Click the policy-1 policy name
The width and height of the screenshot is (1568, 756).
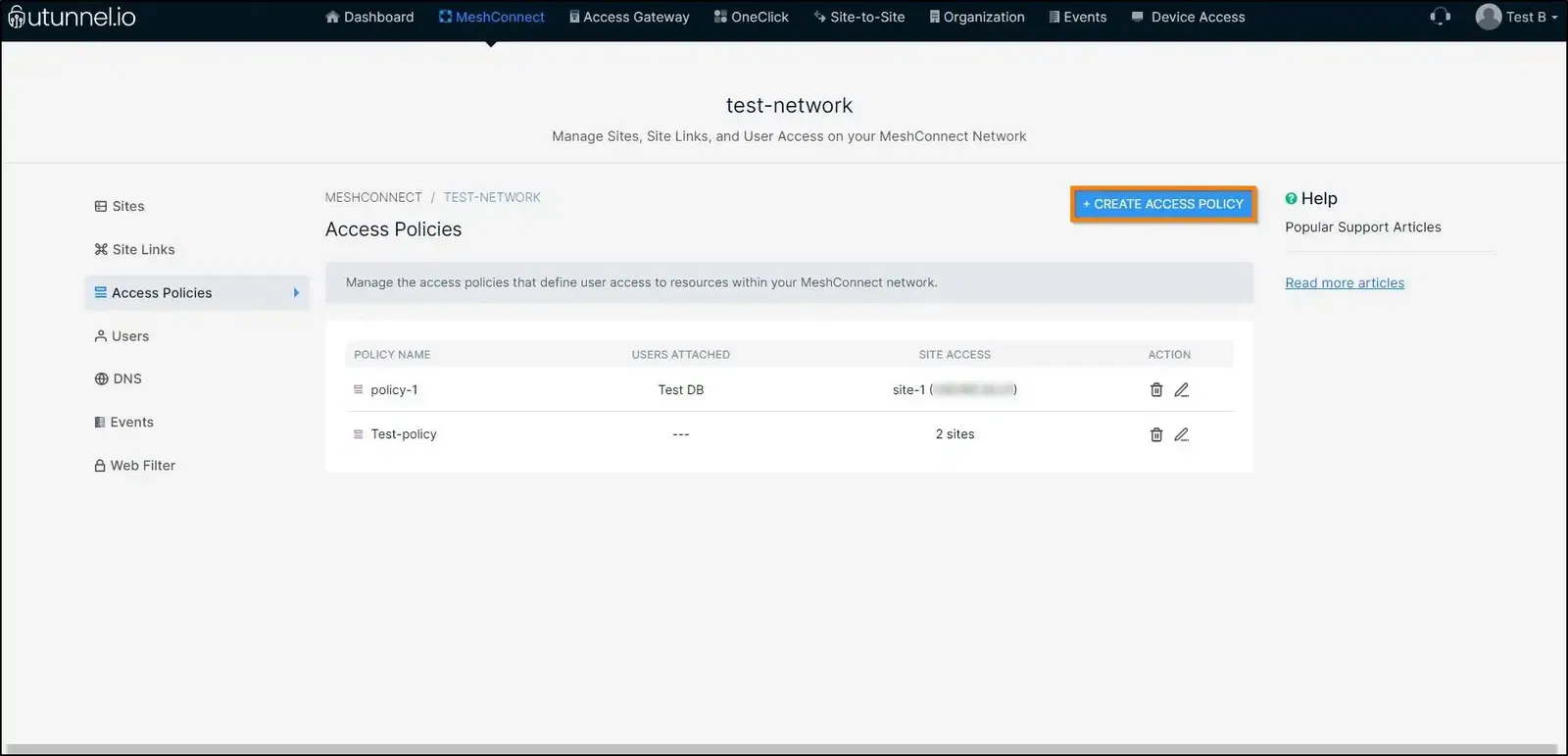[394, 390]
